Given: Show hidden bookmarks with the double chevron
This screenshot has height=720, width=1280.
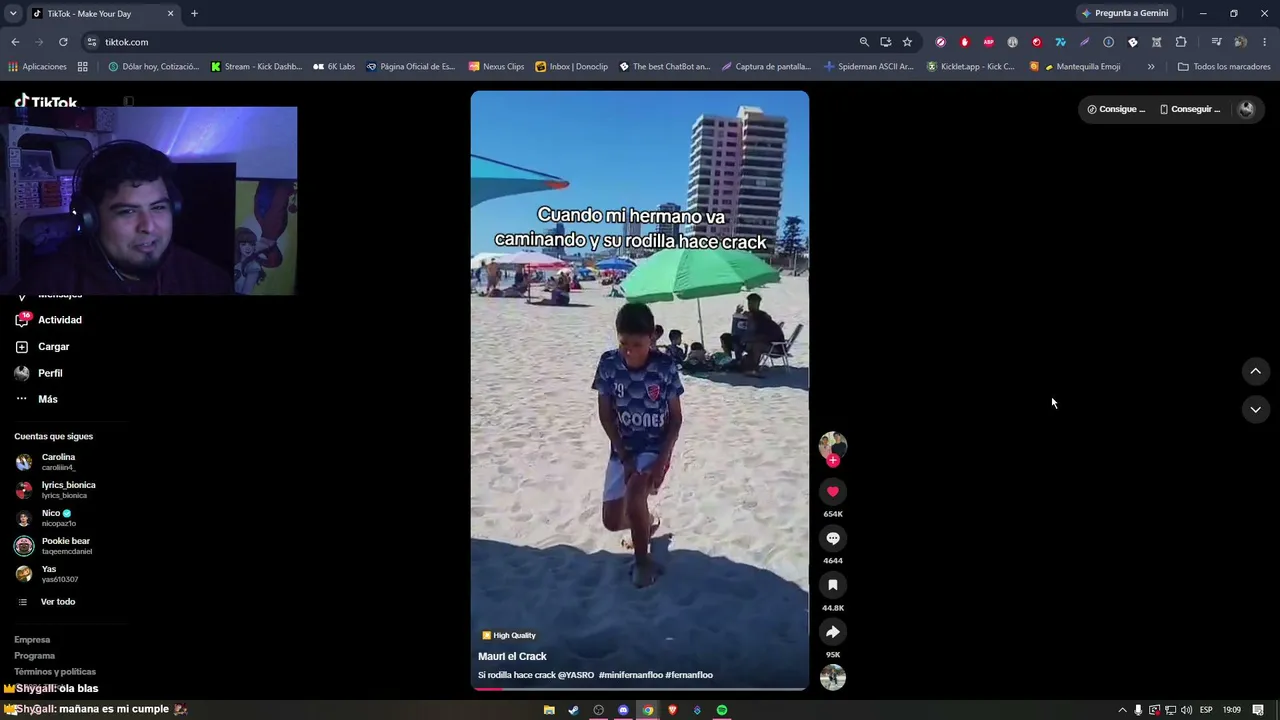Looking at the screenshot, I should (1151, 67).
